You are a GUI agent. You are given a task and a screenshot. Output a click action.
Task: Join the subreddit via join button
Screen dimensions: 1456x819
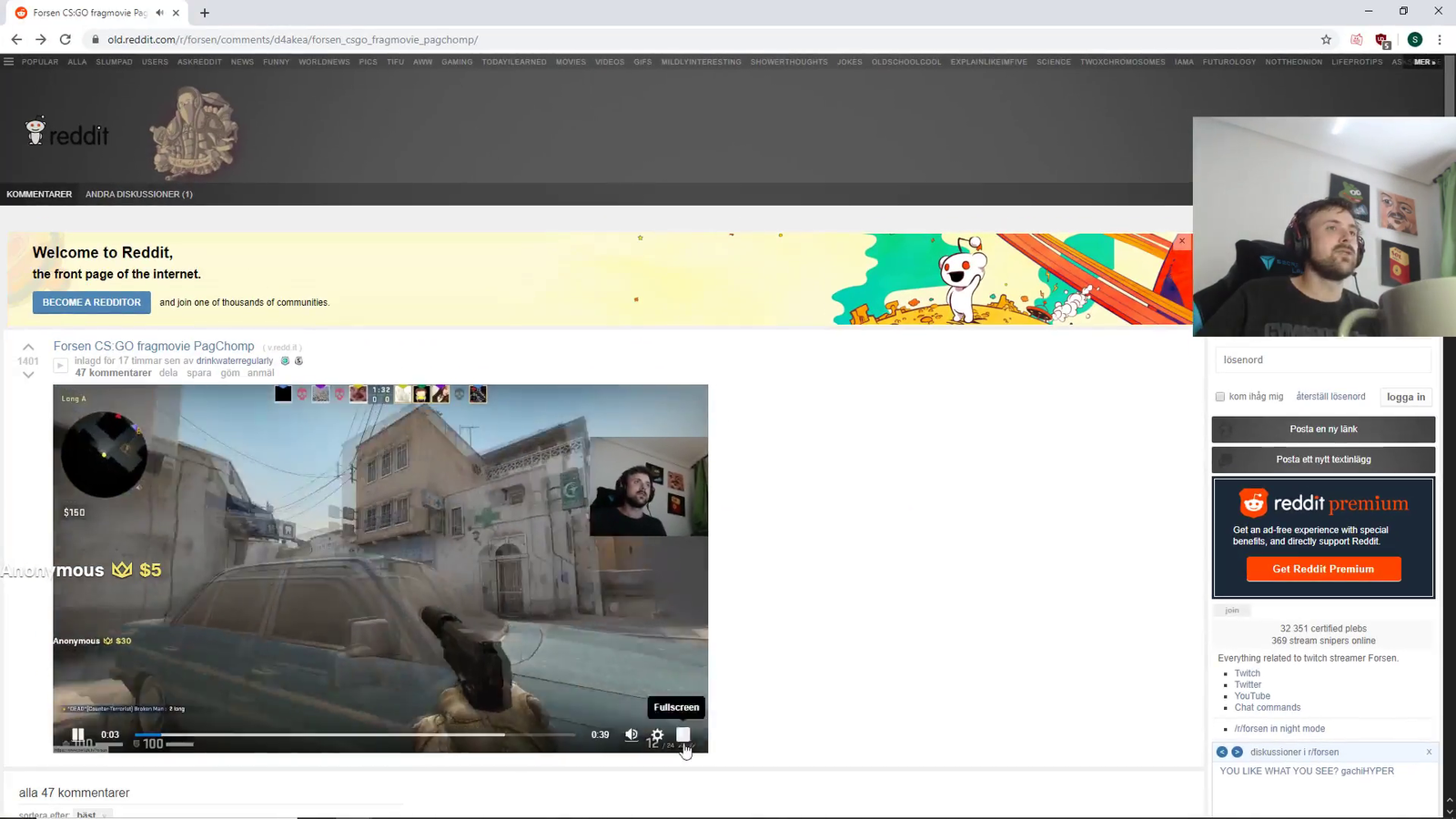(1232, 611)
